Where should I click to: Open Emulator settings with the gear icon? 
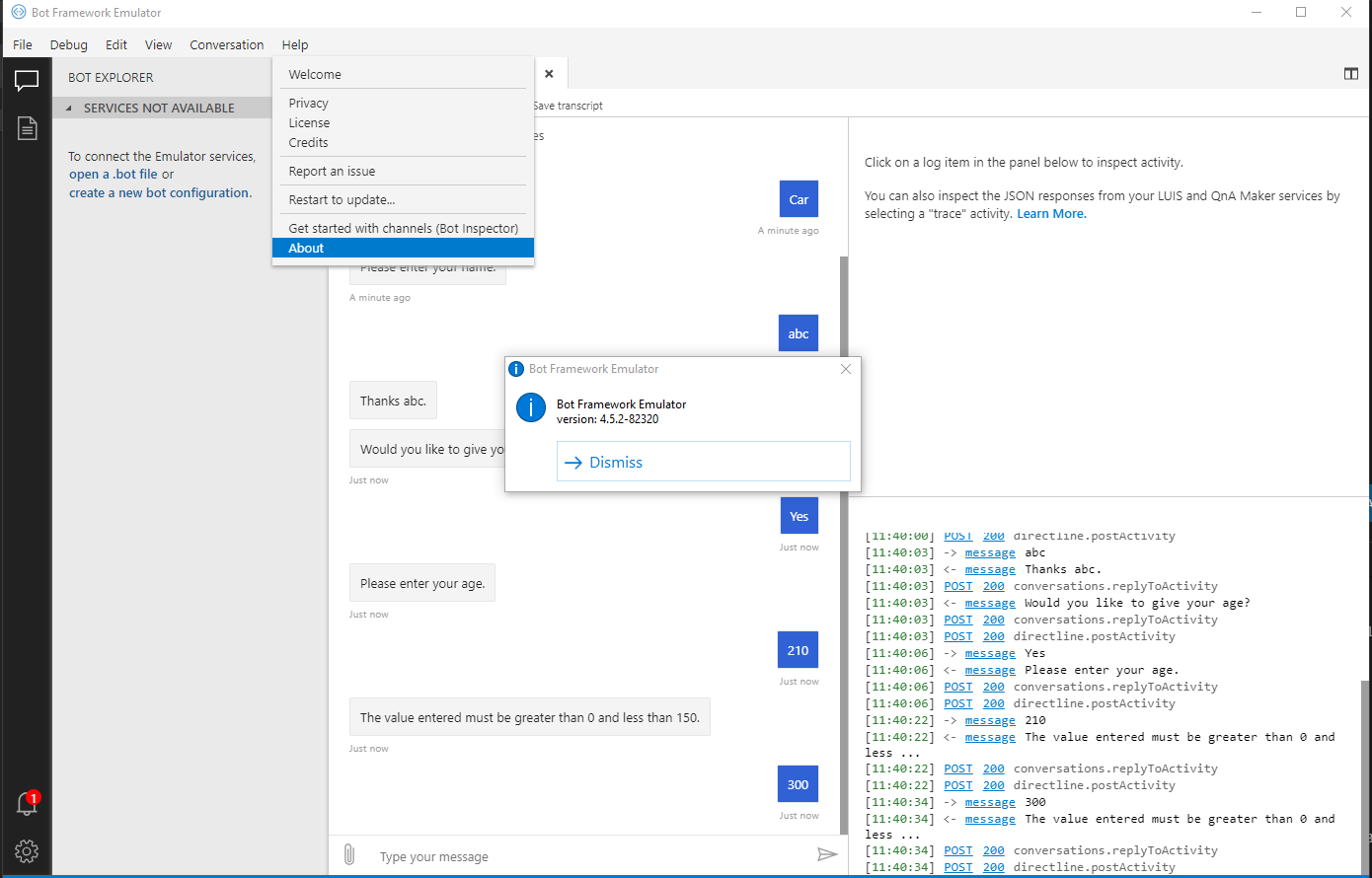[x=27, y=851]
